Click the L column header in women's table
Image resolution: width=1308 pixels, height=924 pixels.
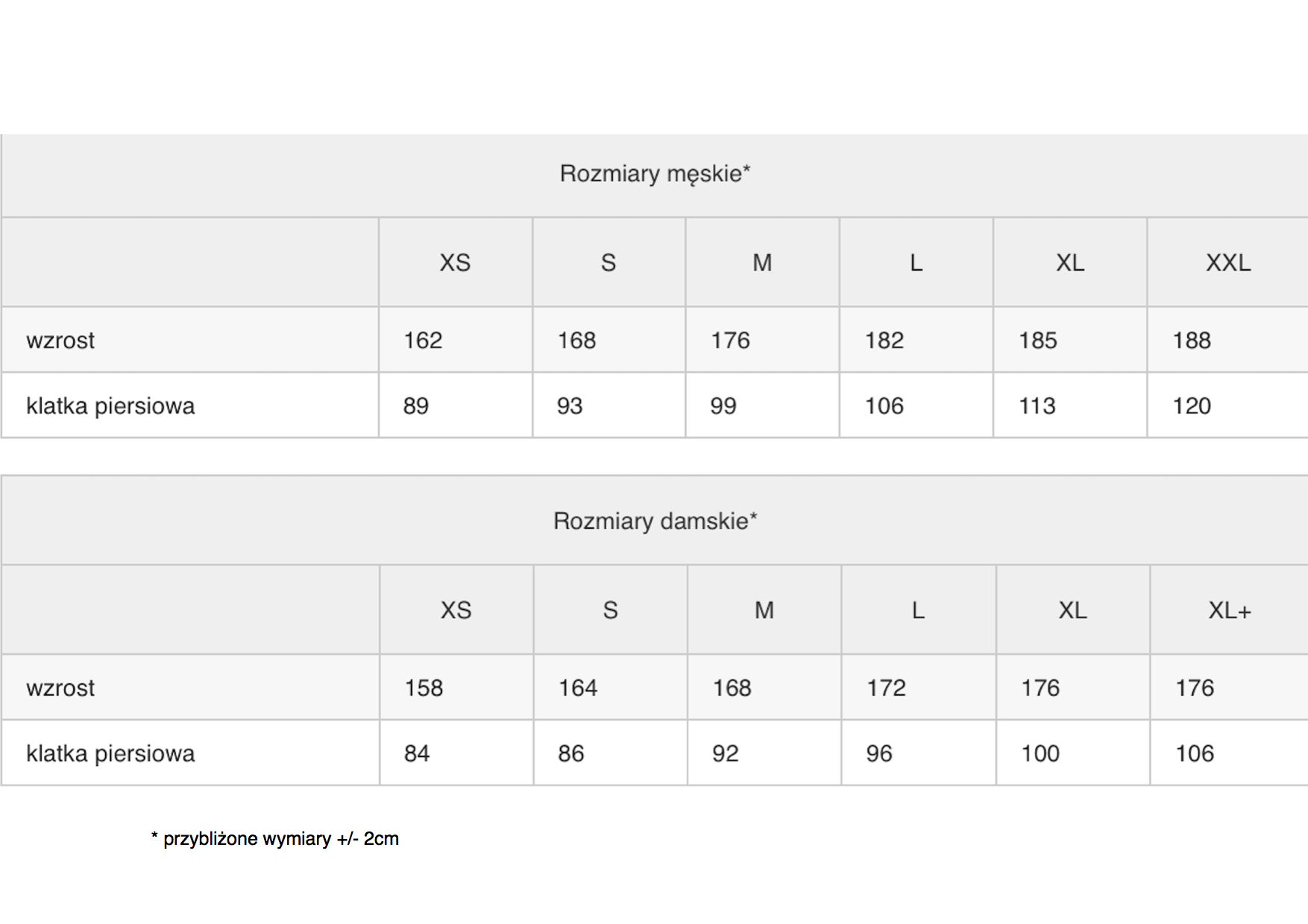918,610
